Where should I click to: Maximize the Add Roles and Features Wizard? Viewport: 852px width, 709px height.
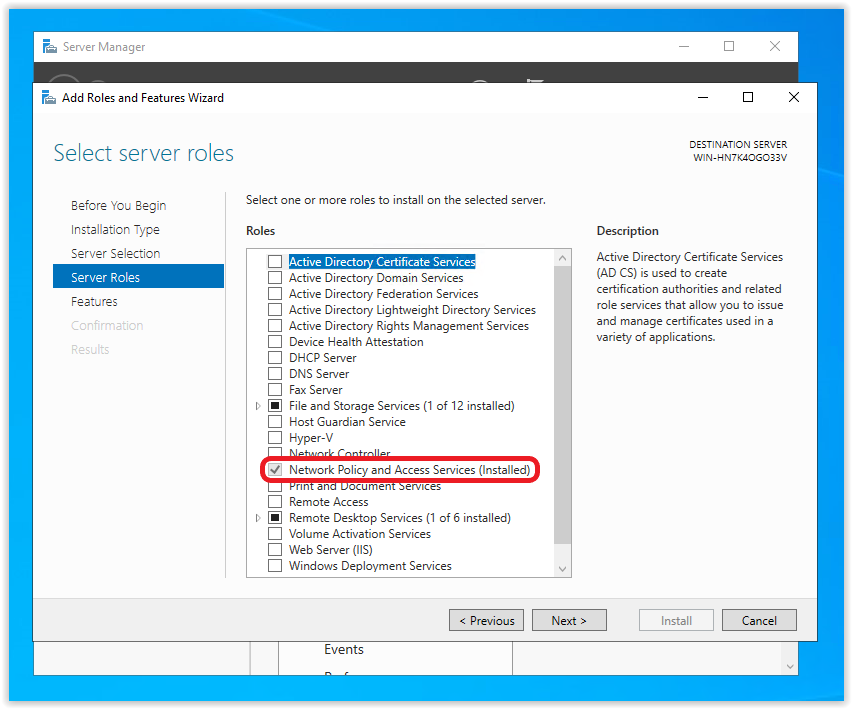(748, 97)
